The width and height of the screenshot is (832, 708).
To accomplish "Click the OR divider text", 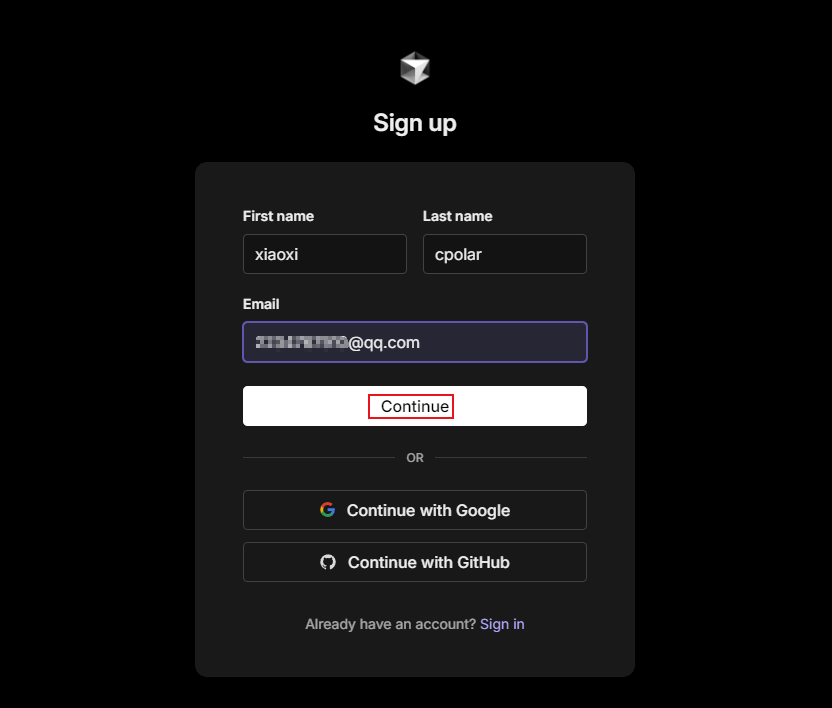I will [415, 458].
